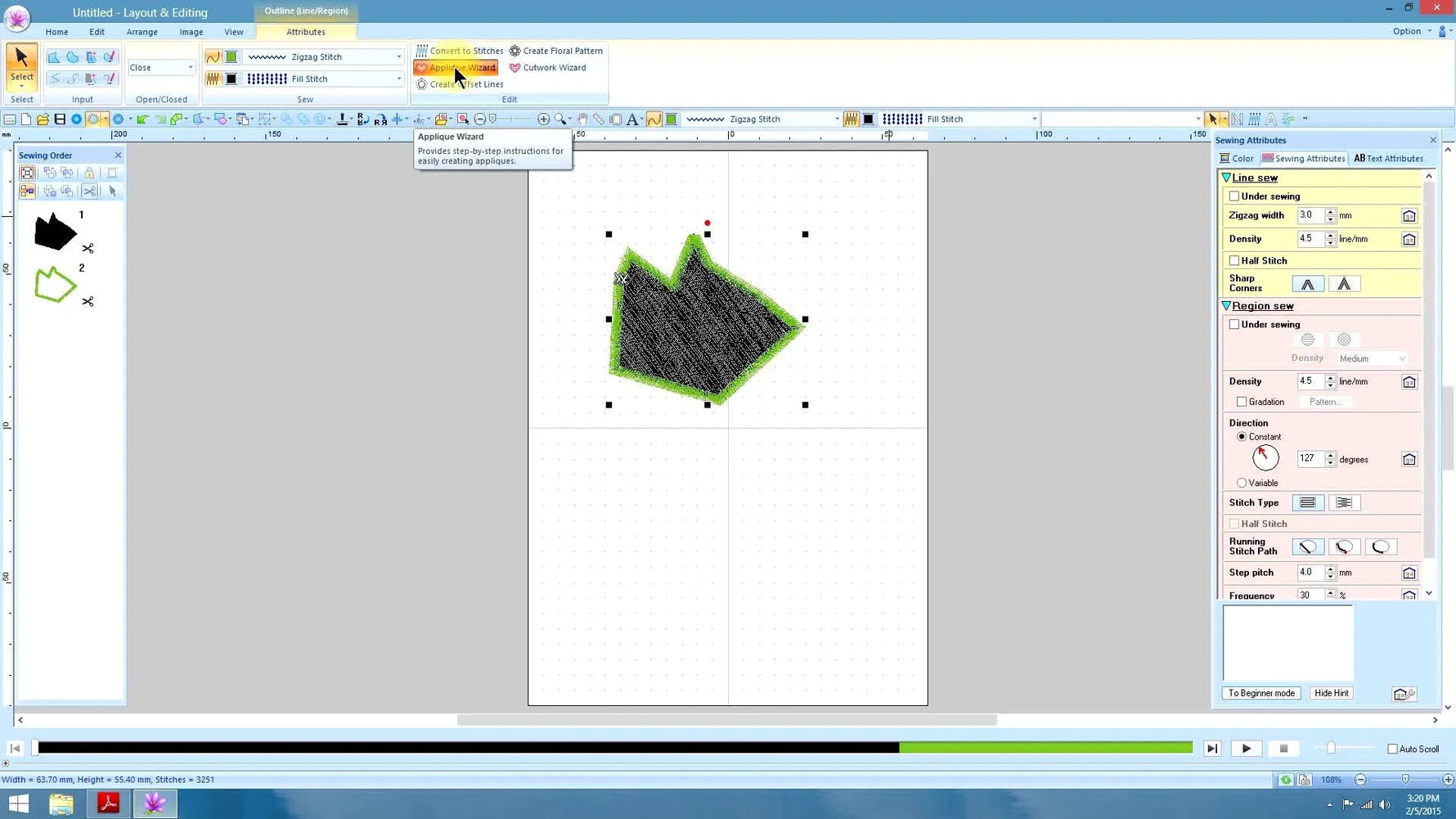Enable Half Stitch in Line sew

coord(1234,261)
